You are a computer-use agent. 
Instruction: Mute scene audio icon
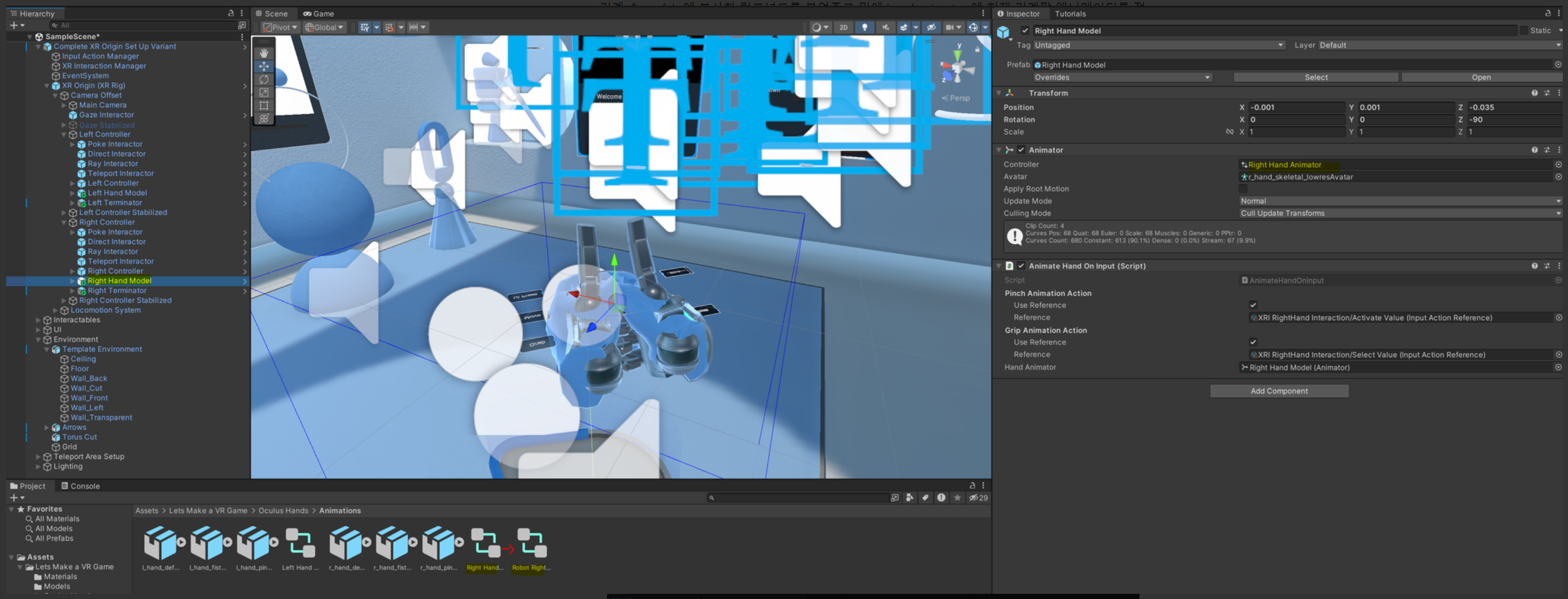click(x=886, y=28)
